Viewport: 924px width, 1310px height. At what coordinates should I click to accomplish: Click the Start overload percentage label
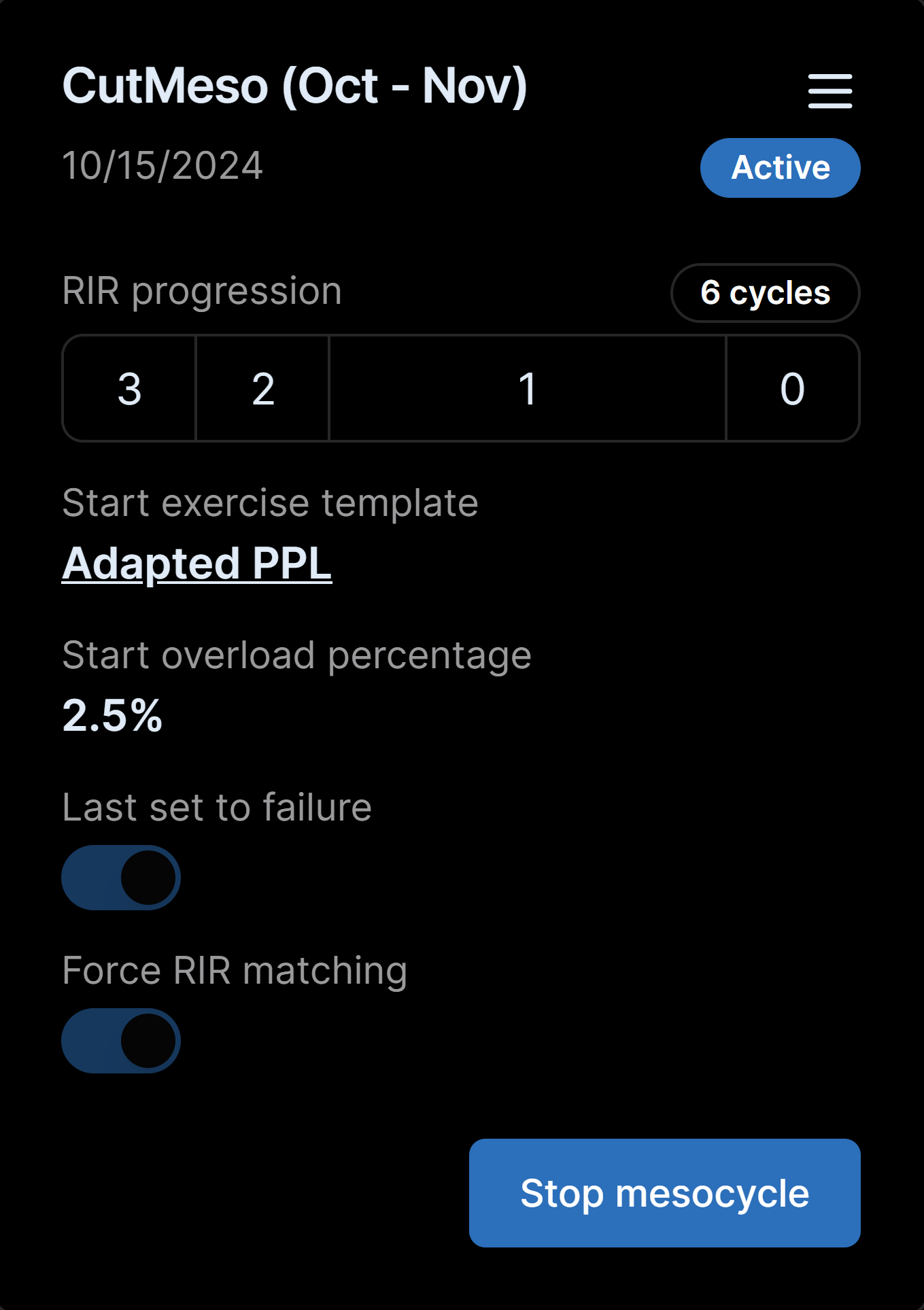pos(296,655)
